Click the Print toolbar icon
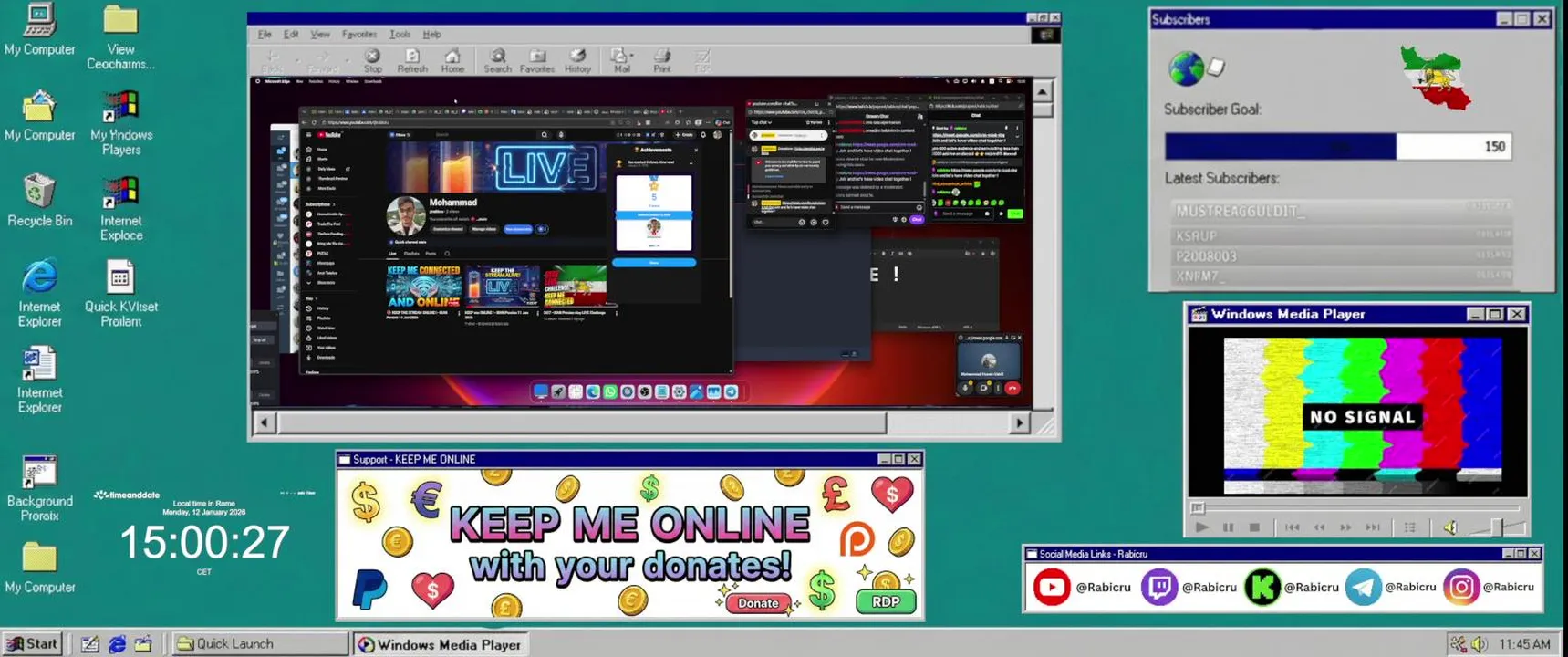The height and width of the screenshot is (657, 1568). 662,60
